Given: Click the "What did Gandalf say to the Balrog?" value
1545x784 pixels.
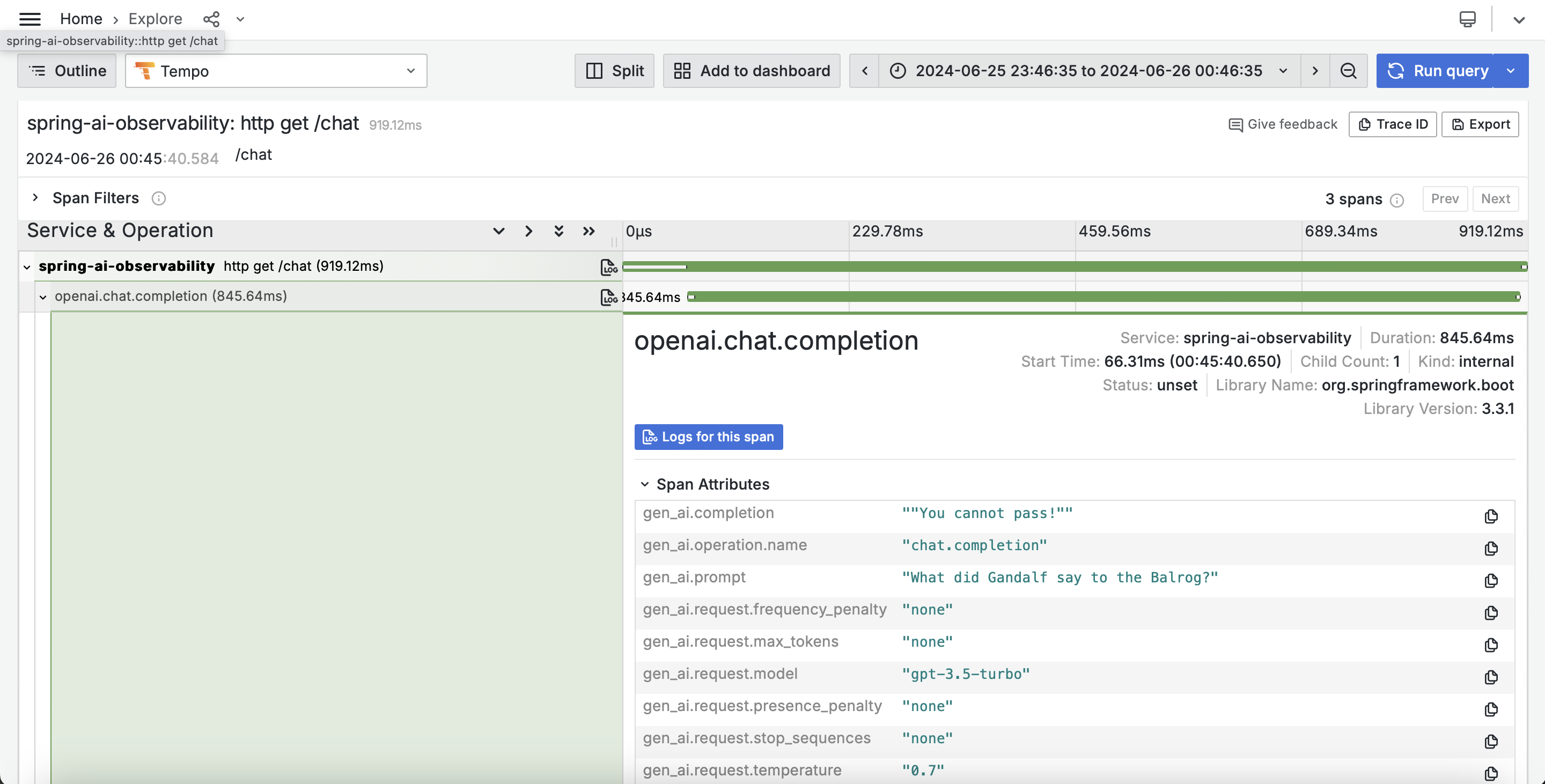Looking at the screenshot, I should coord(1060,578).
